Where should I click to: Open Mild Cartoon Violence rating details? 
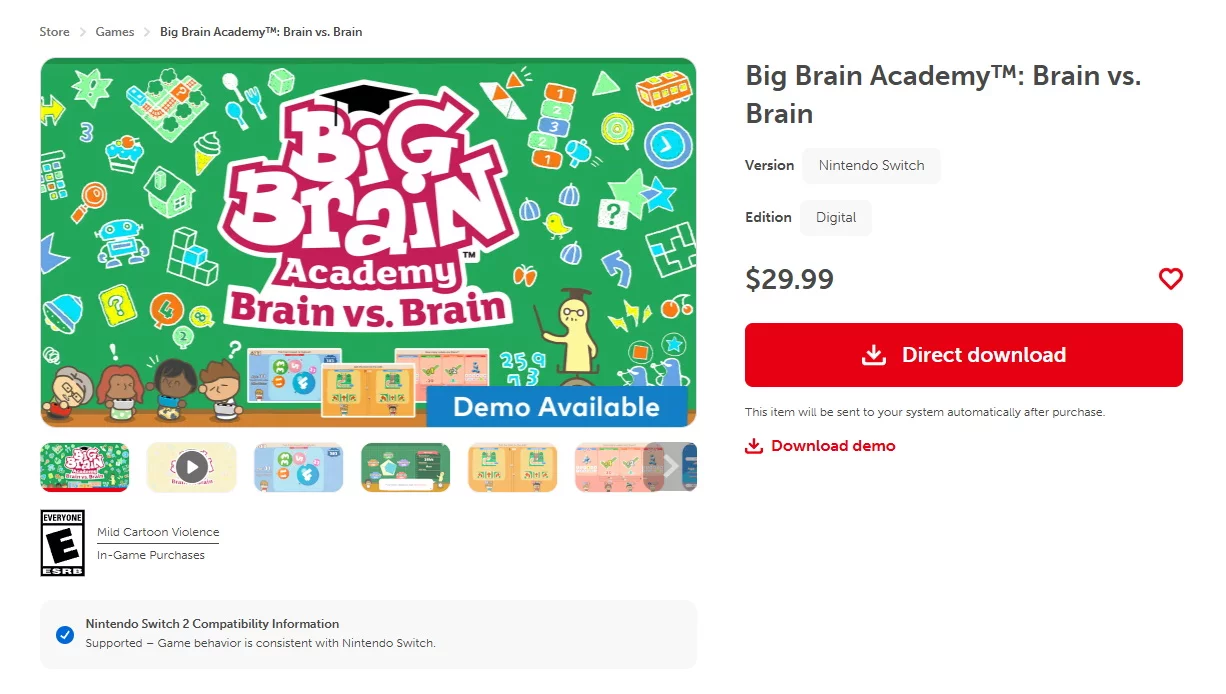[x=158, y=533]
